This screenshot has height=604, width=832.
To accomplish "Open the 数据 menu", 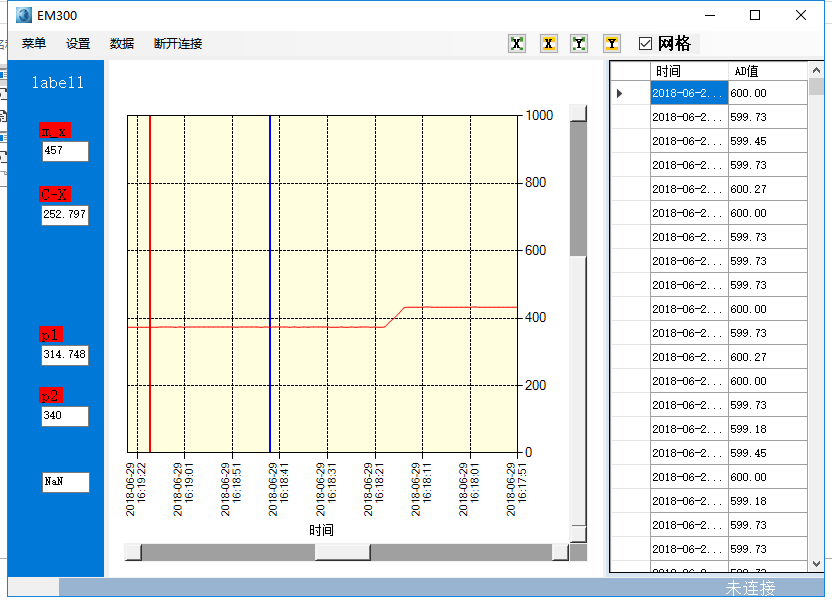I will pyautogui.click(x=122, y=44).
